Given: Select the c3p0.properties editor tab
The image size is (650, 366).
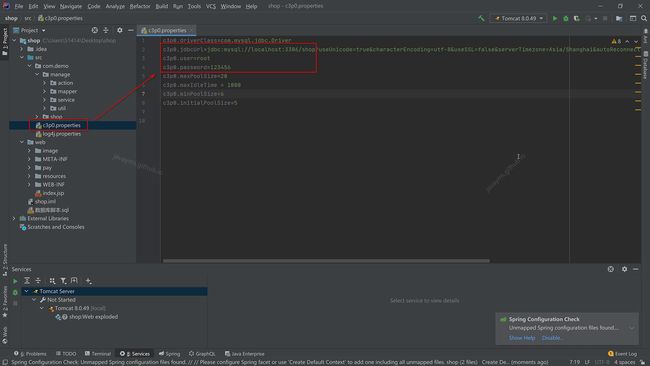Looking at the screenshot, I should click(x=166, y=30).
